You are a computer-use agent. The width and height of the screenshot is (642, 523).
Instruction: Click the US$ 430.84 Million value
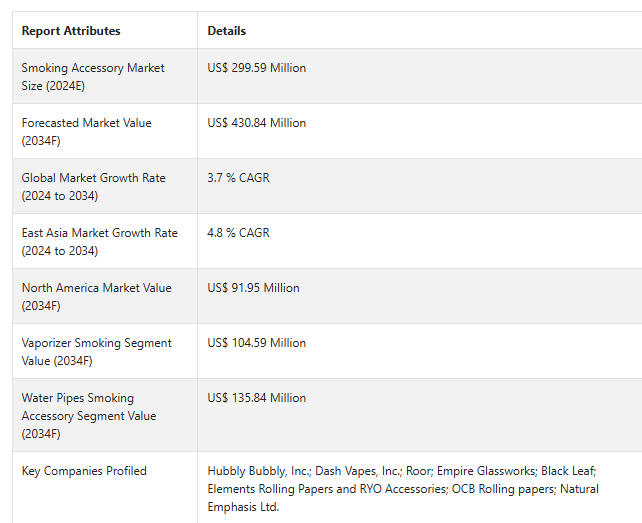[x=257, y=123]
